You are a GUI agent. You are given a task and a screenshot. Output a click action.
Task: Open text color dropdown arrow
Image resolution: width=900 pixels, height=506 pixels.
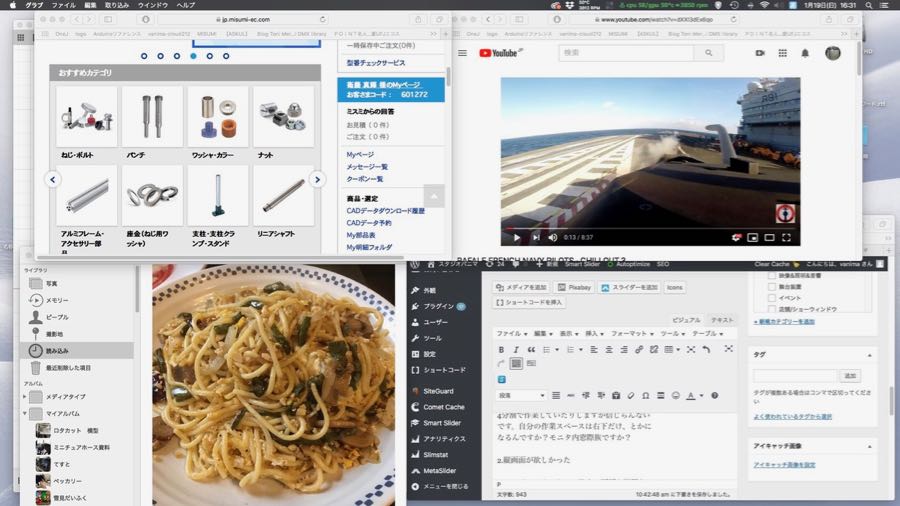701,395
